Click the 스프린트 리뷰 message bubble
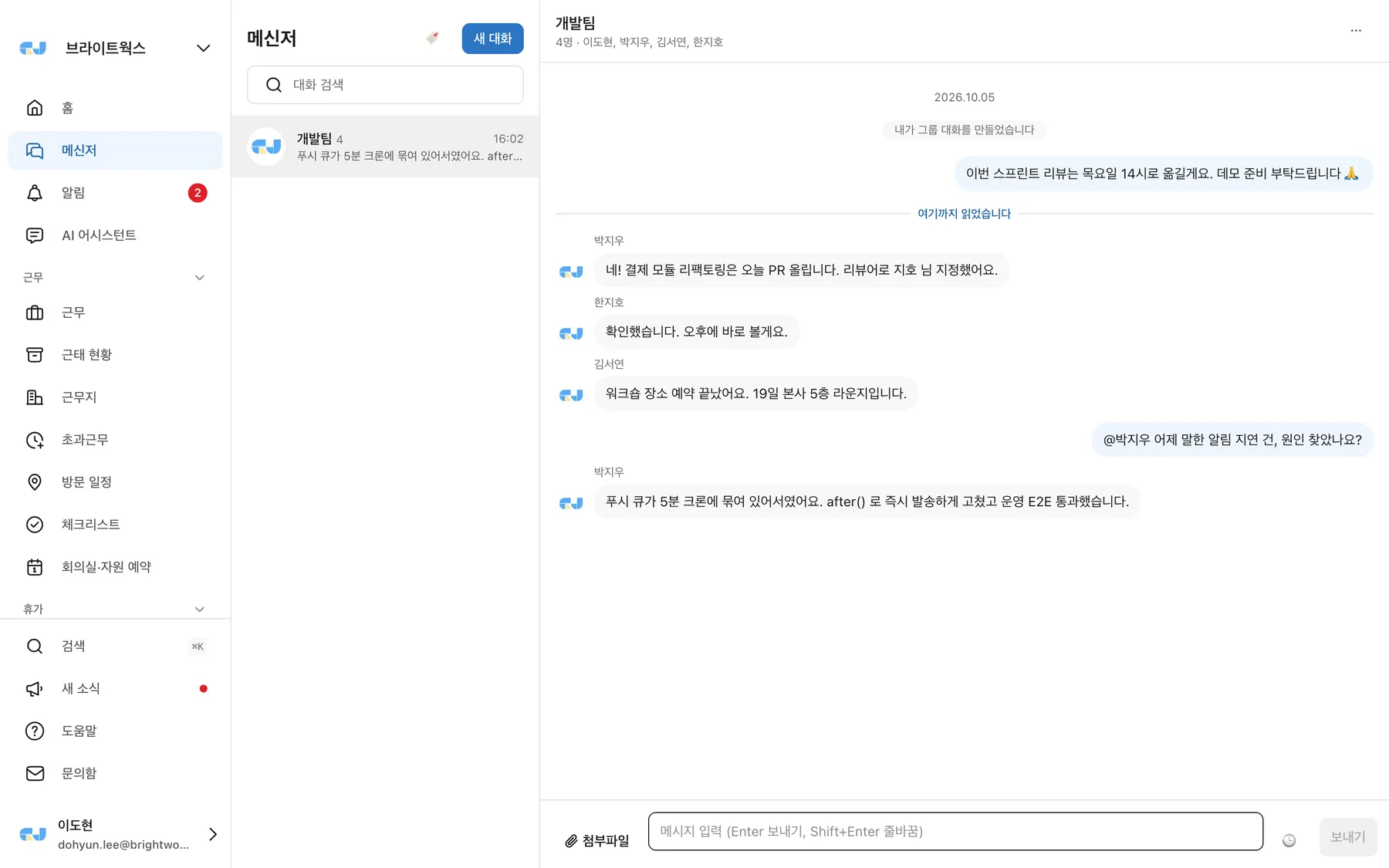1389x868 pixels. click(1164, 174)
